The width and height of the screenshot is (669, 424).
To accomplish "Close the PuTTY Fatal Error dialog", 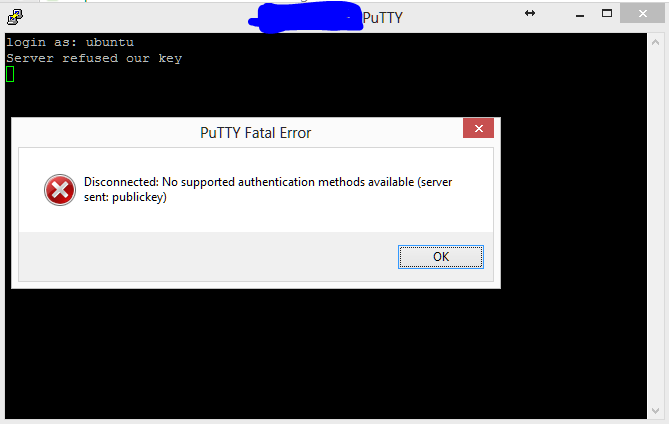I will (478, 128).
